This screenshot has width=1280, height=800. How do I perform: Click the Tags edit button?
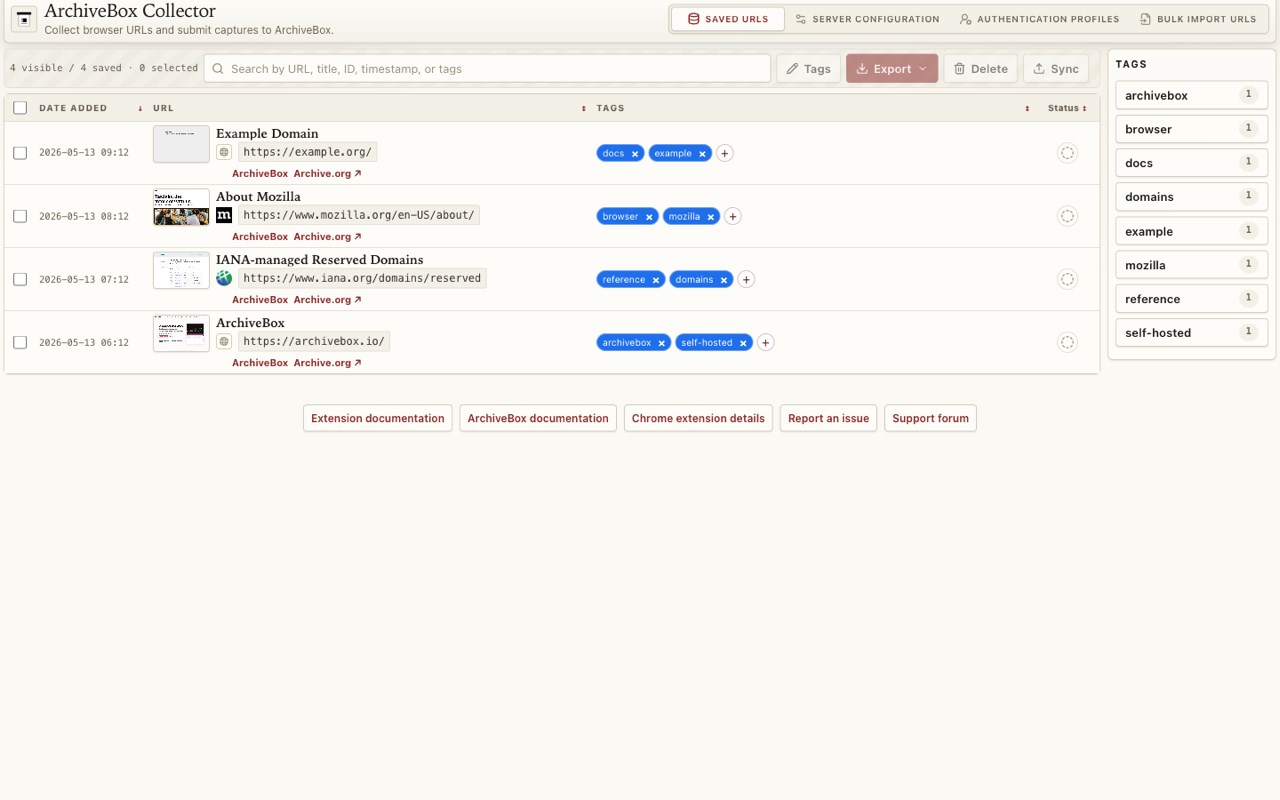coord(808,69)
